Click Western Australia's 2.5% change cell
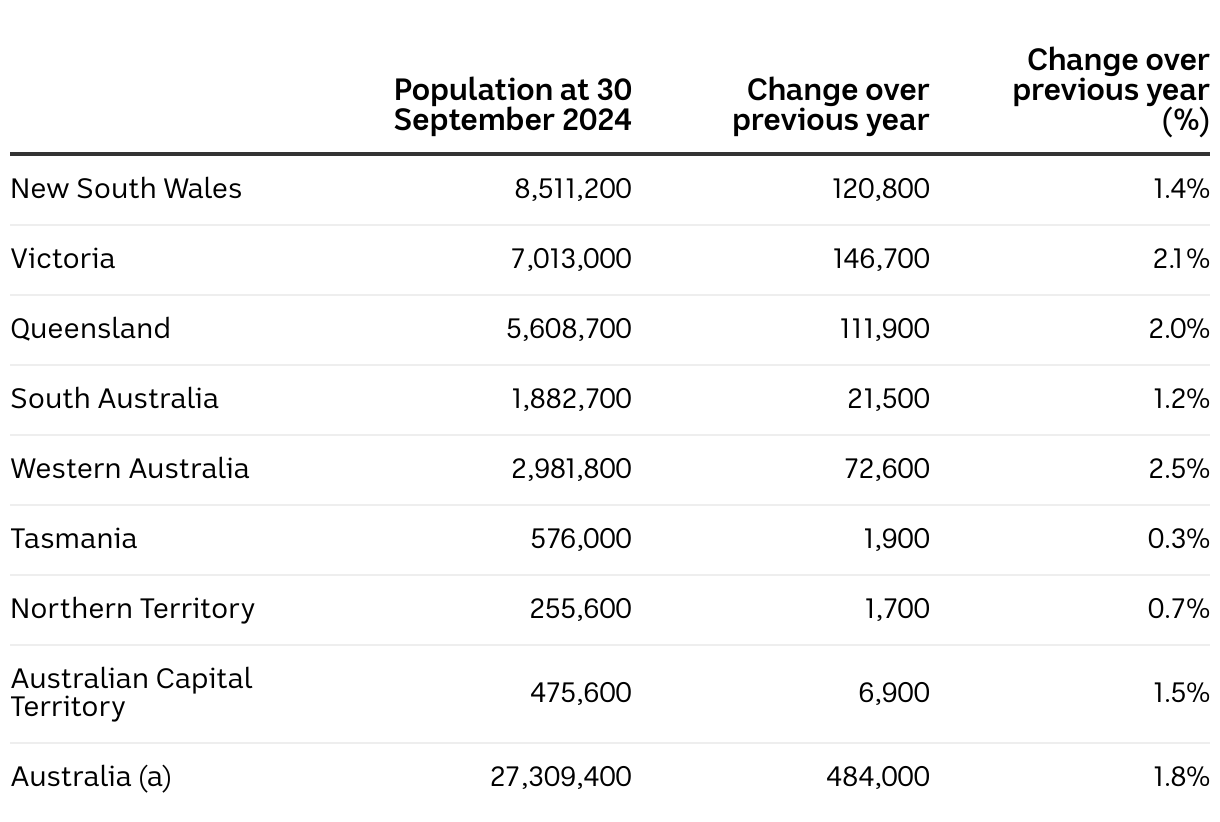Screen dimensions: 1220x822 (1179, 469)
